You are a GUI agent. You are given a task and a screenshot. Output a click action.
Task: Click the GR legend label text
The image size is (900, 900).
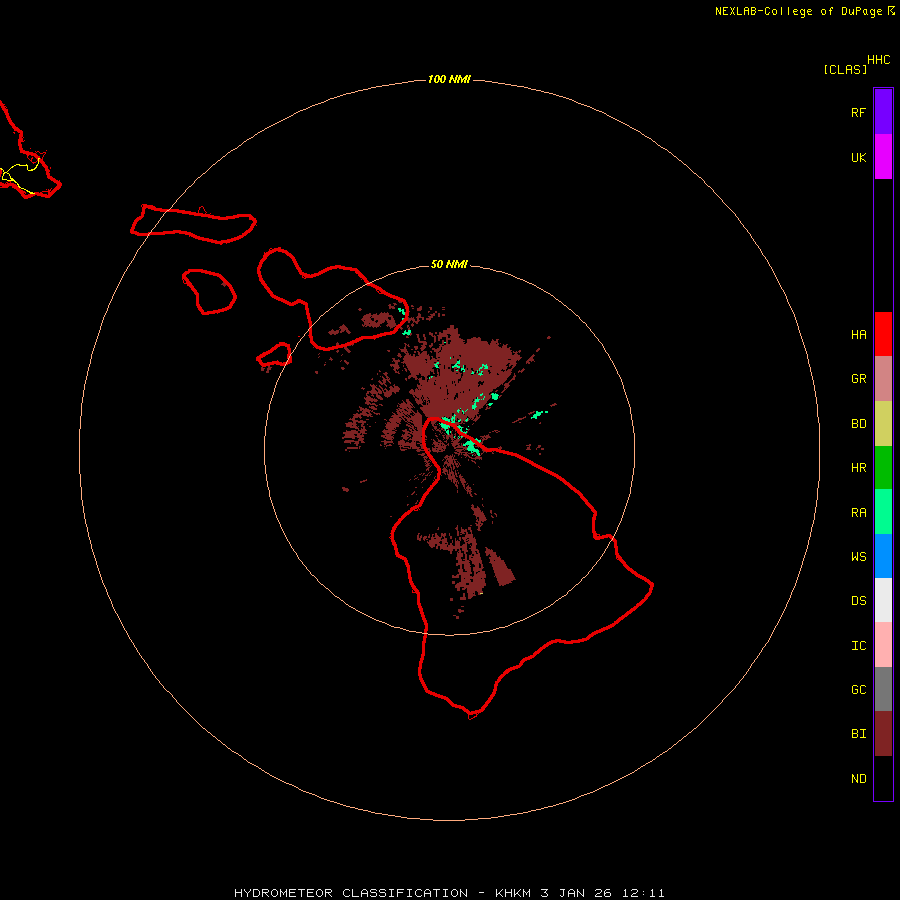click(858, 379)
